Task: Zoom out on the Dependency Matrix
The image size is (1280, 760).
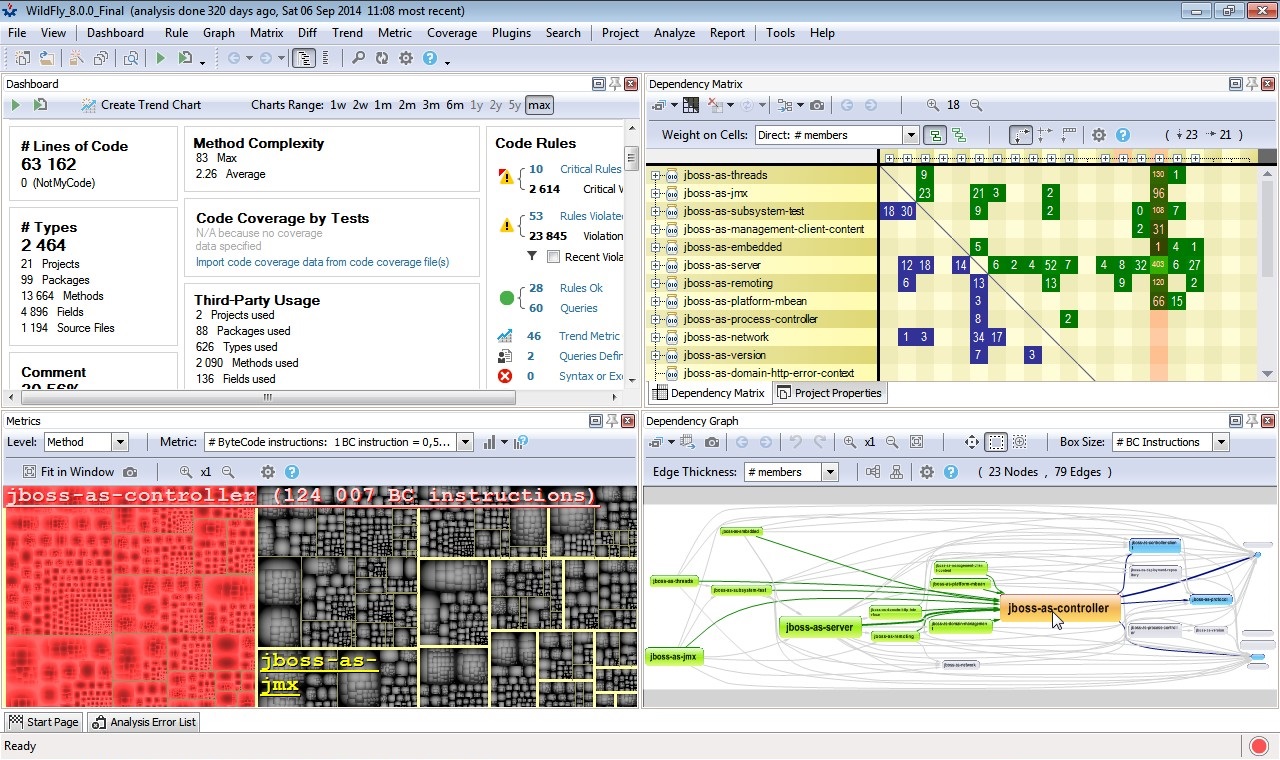Action: [x=975, y=105]
